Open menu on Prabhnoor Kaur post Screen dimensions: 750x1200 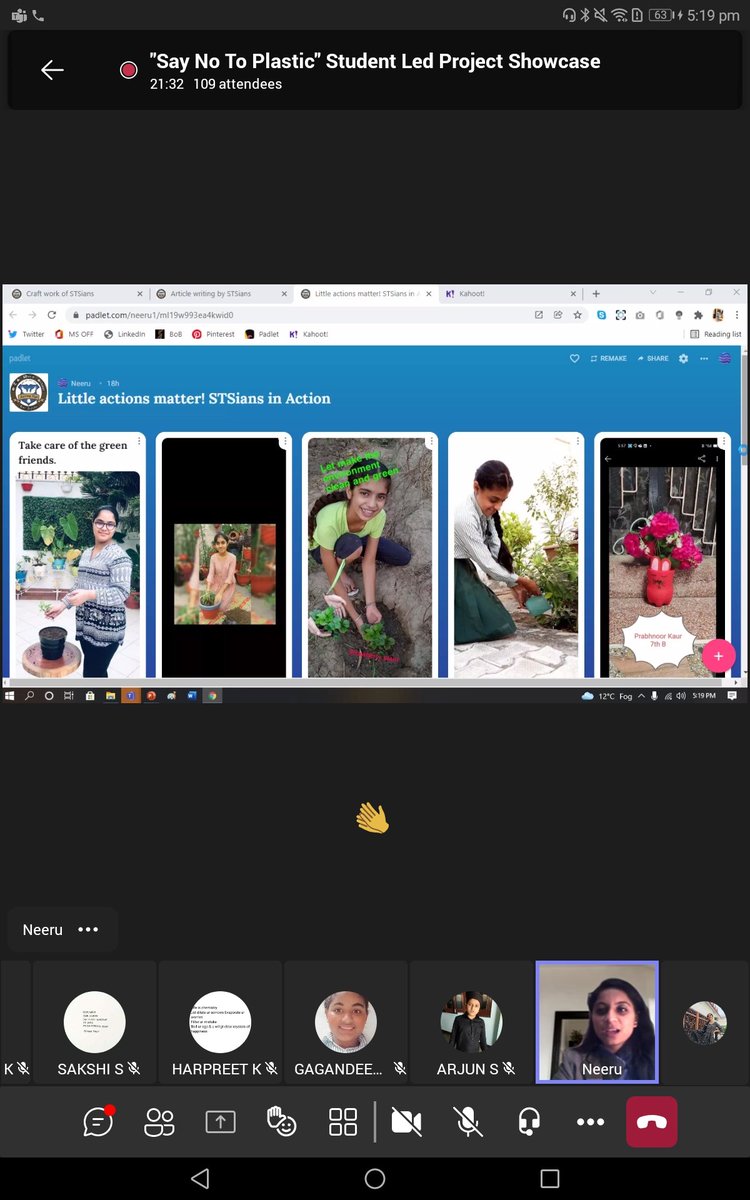(722, 441)
